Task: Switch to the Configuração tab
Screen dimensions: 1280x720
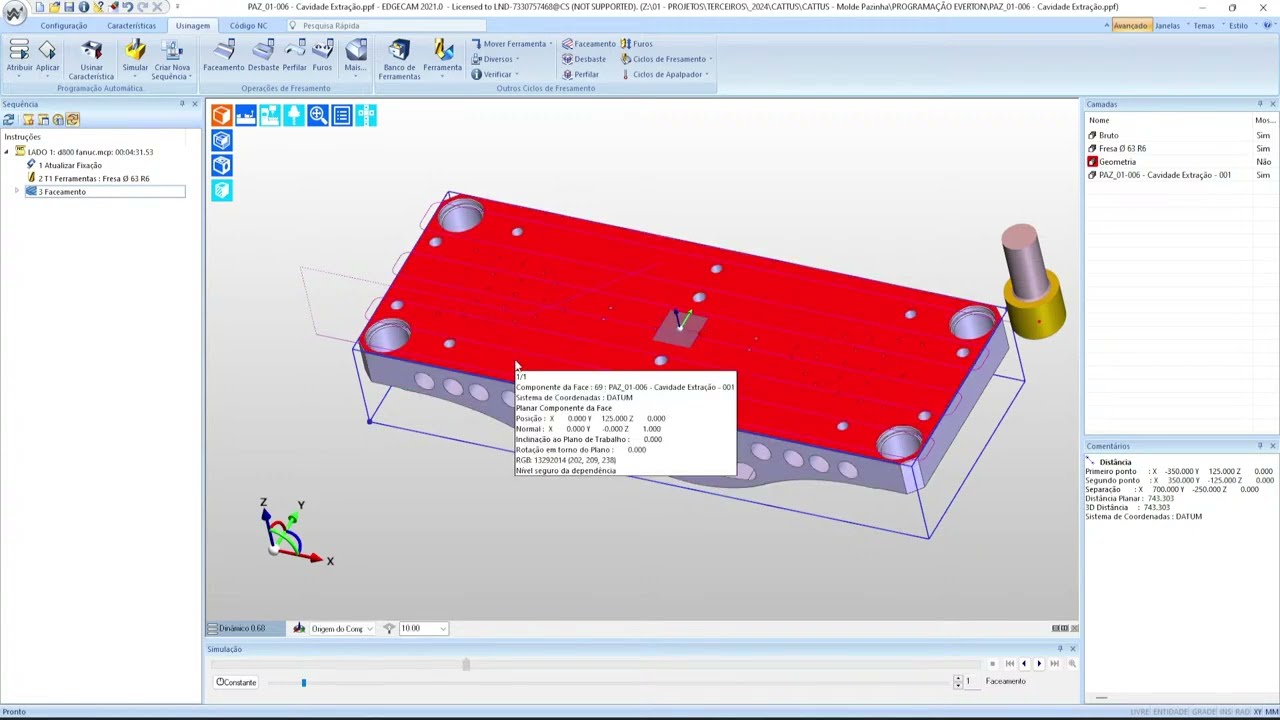Action: click(x=63, y=25)
